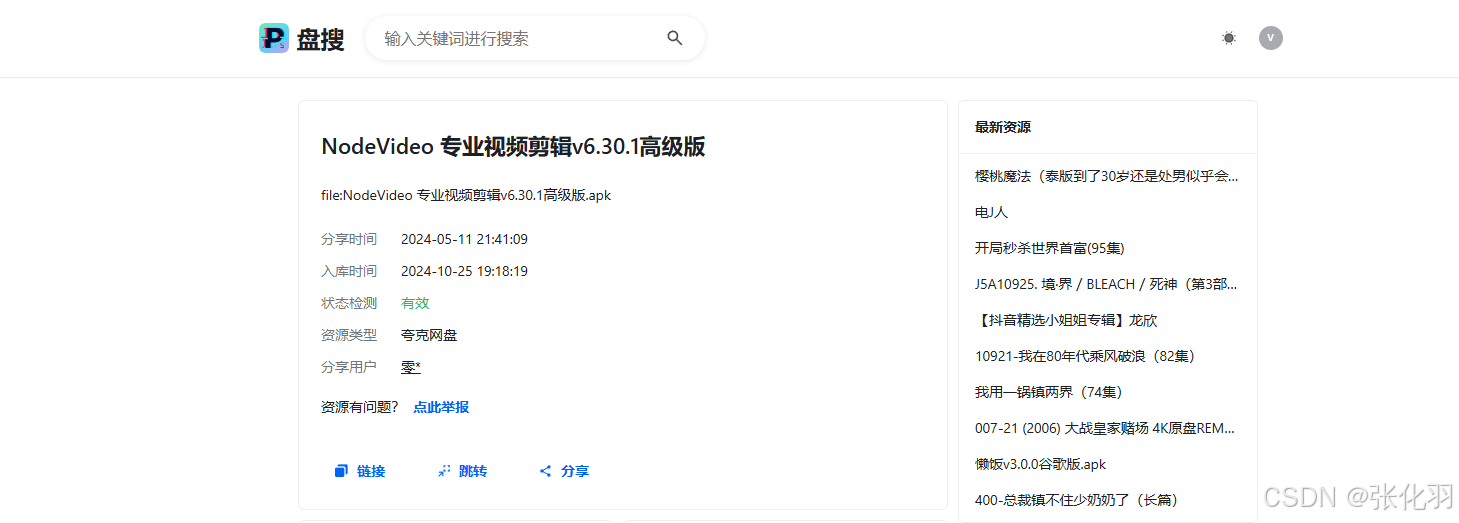The width and height of the screenshot is (1459, 523).
Task: Click the 点此举报 report link
Action: pyautogui.click(x=441, y=407)
